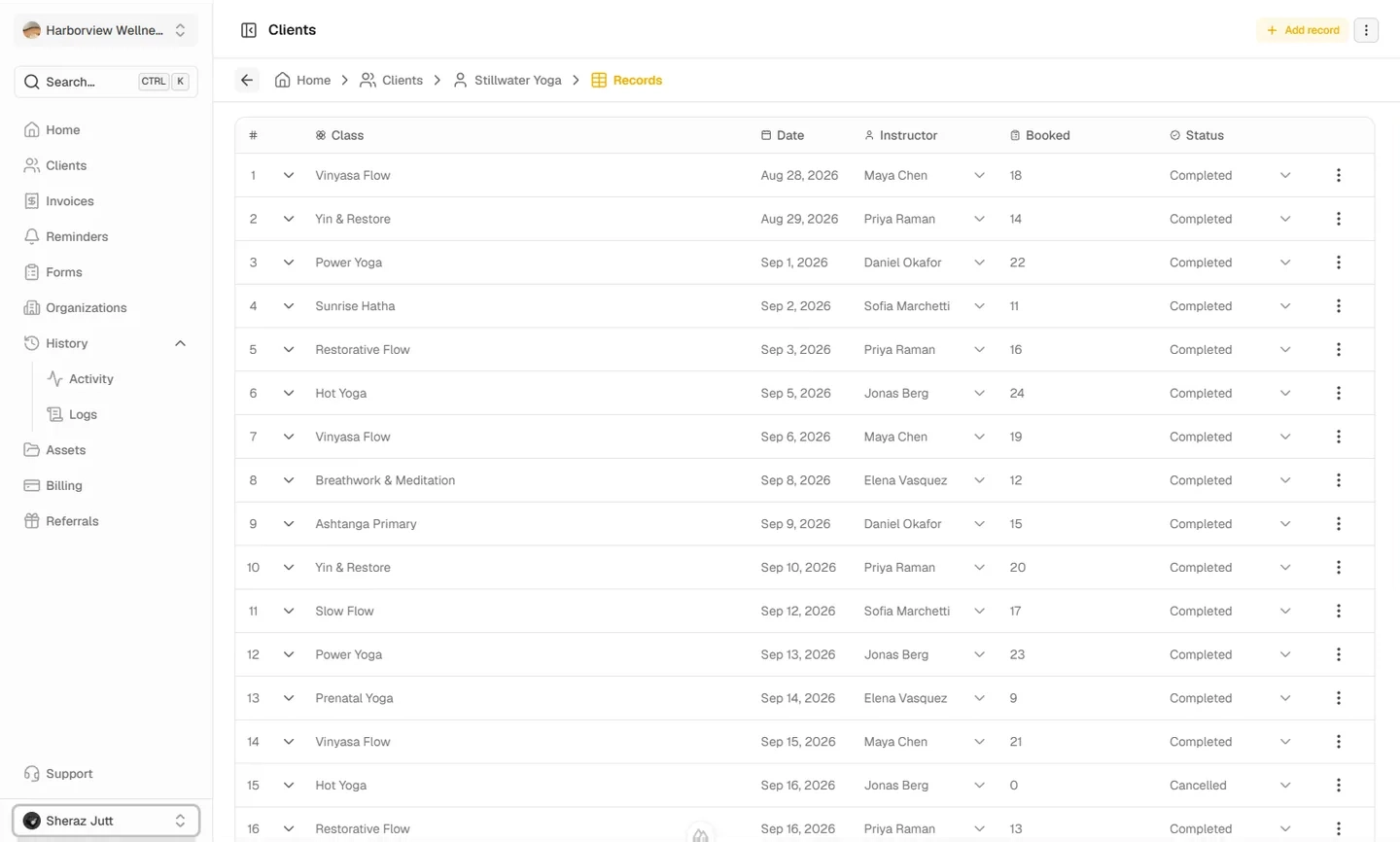
Task: Collapse the History section
Action: (180, 343)
